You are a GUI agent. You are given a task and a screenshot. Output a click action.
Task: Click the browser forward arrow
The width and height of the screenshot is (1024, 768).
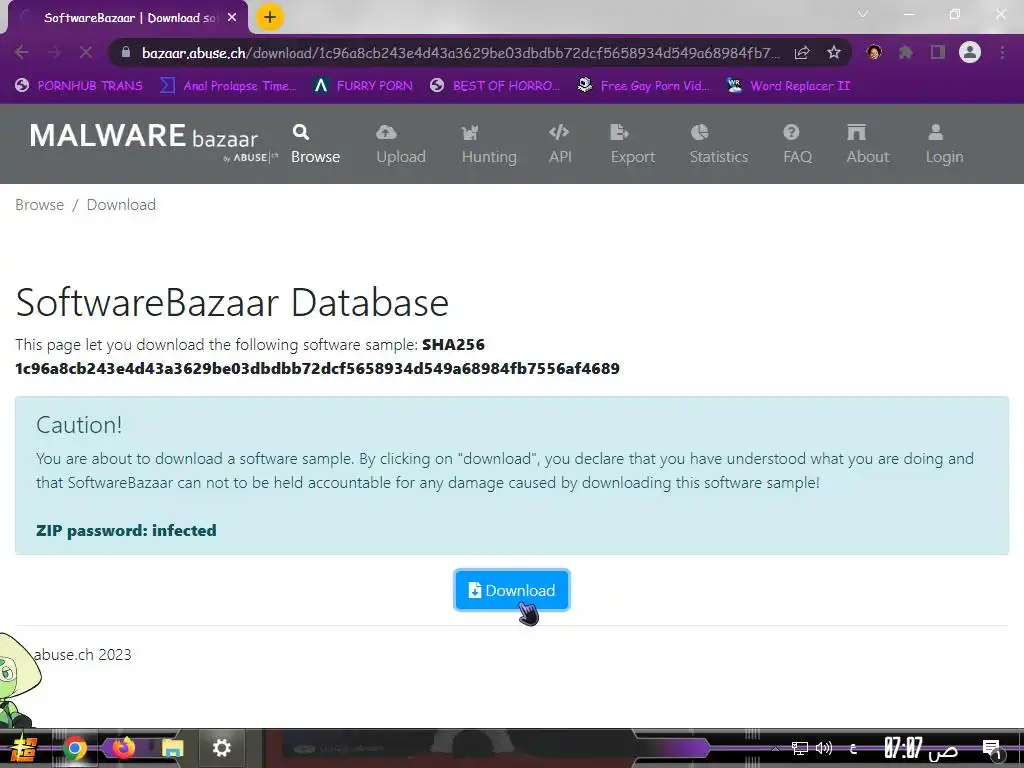(54, 52)
